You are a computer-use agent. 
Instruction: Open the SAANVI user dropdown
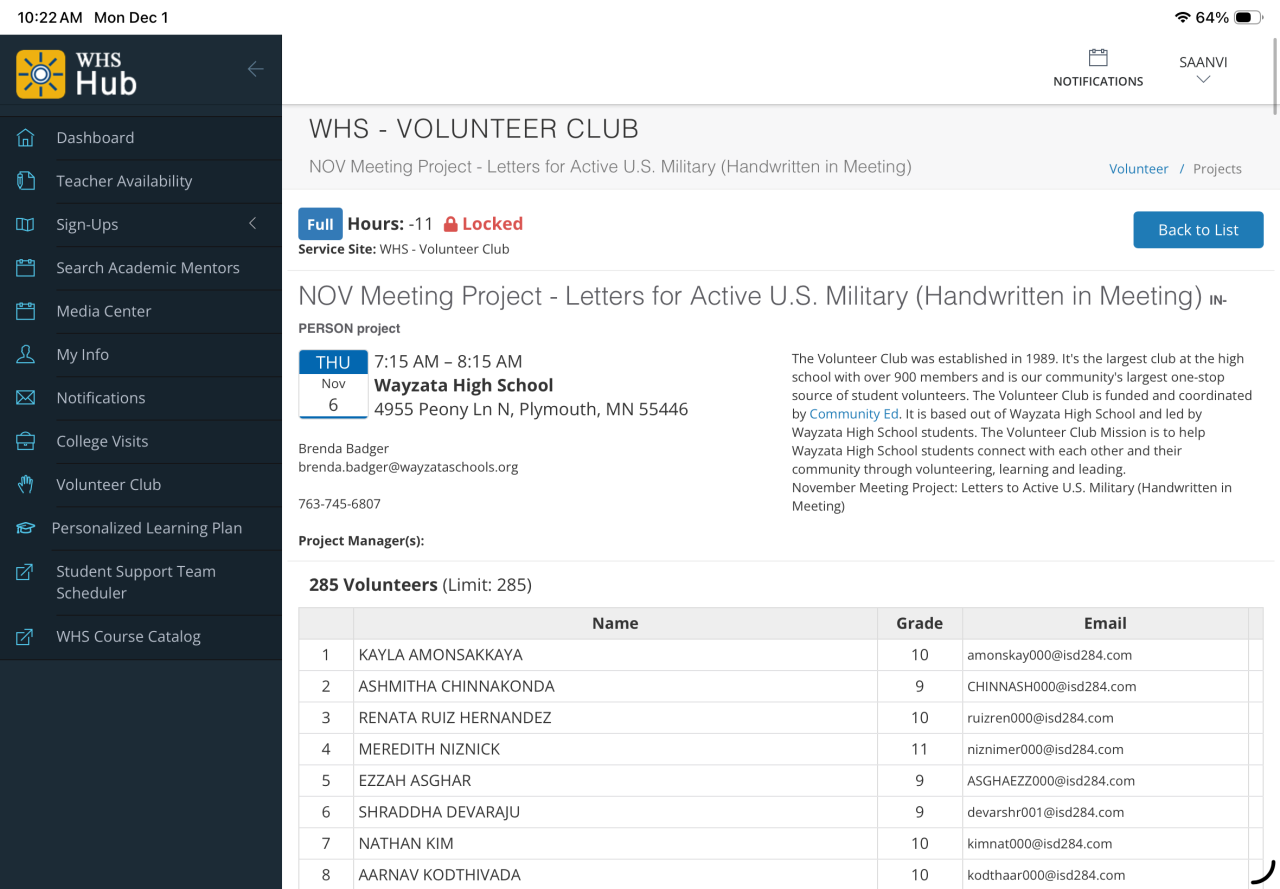pos(1203,70)
